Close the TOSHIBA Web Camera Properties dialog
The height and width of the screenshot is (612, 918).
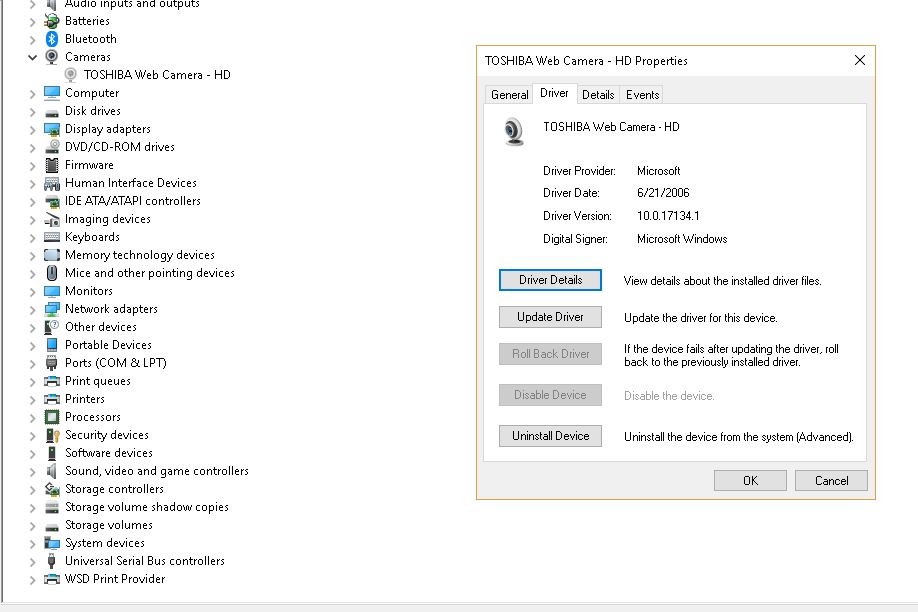859,60
